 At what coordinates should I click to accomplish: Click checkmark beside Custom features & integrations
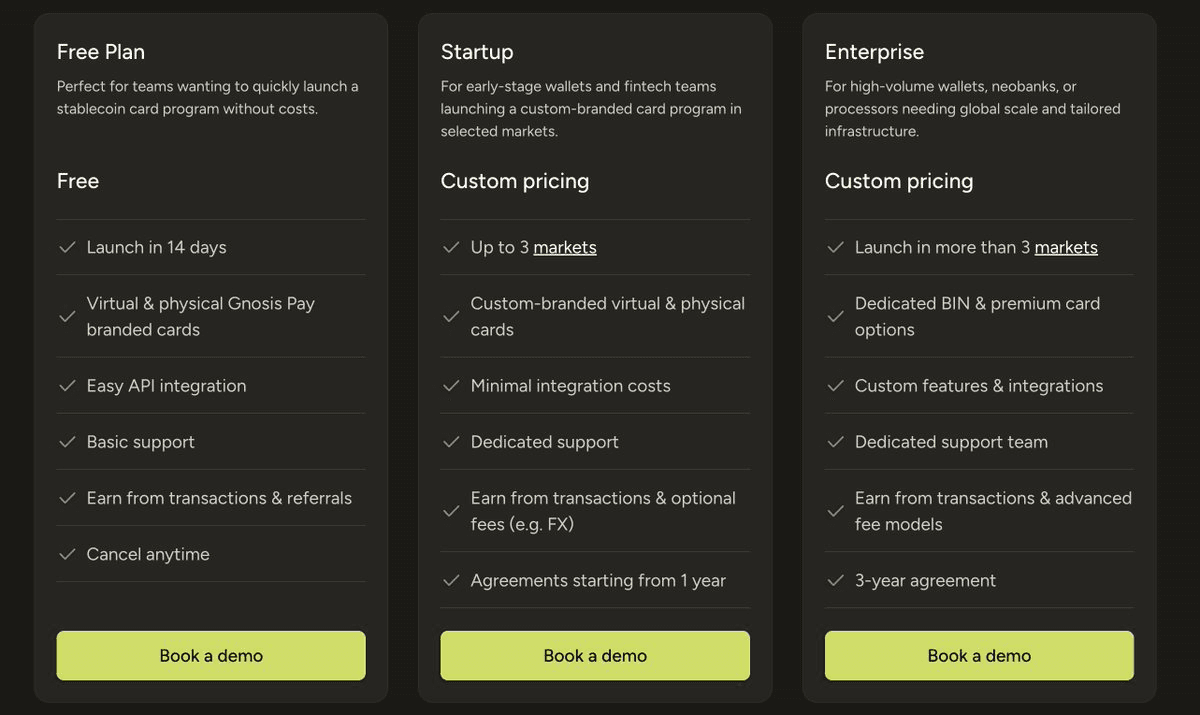[835, 385]
